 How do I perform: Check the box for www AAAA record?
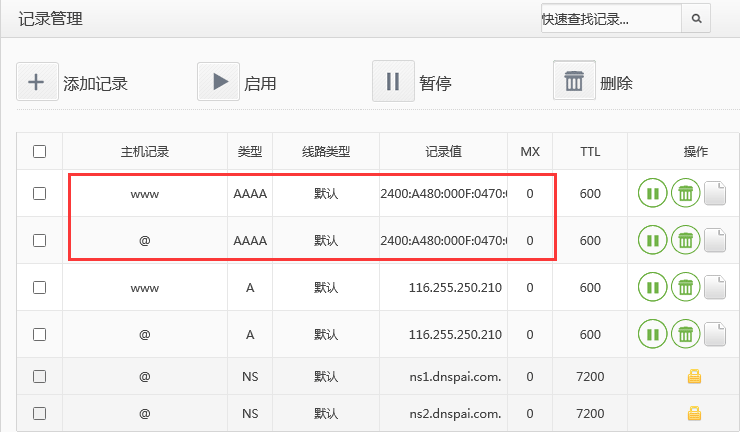click(40, 194)
